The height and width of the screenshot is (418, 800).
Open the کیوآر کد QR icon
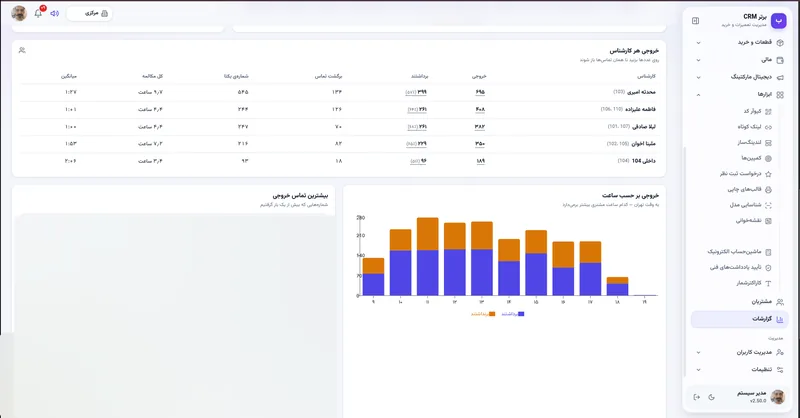click(x=768, y=111)
